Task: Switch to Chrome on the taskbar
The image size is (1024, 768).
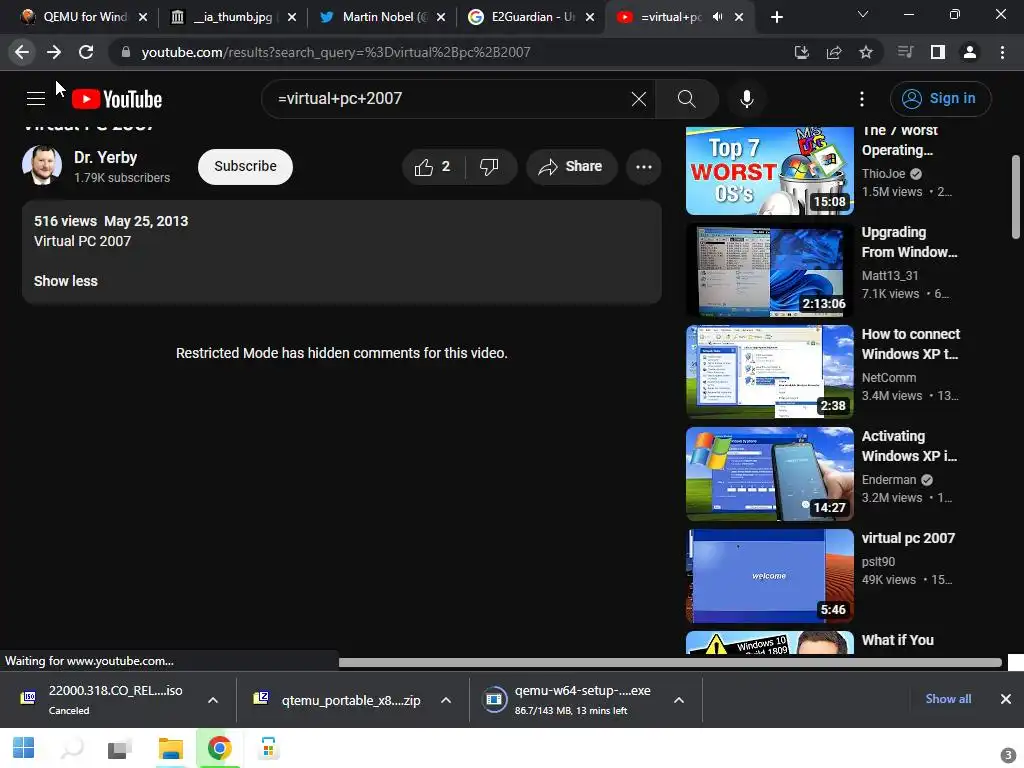Action: coord(219,748)
